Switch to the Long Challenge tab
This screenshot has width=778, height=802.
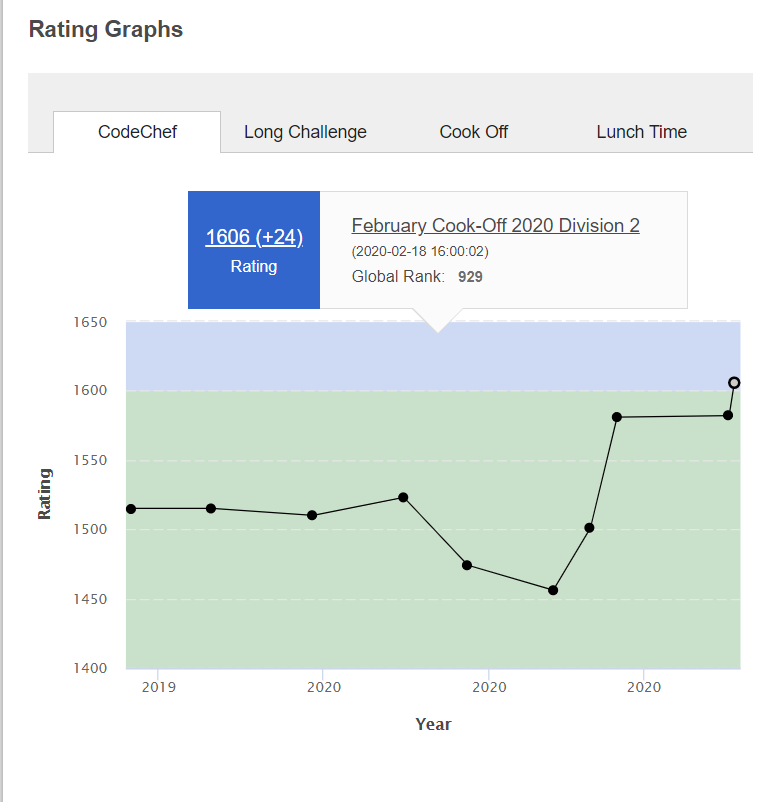[305, 132]
